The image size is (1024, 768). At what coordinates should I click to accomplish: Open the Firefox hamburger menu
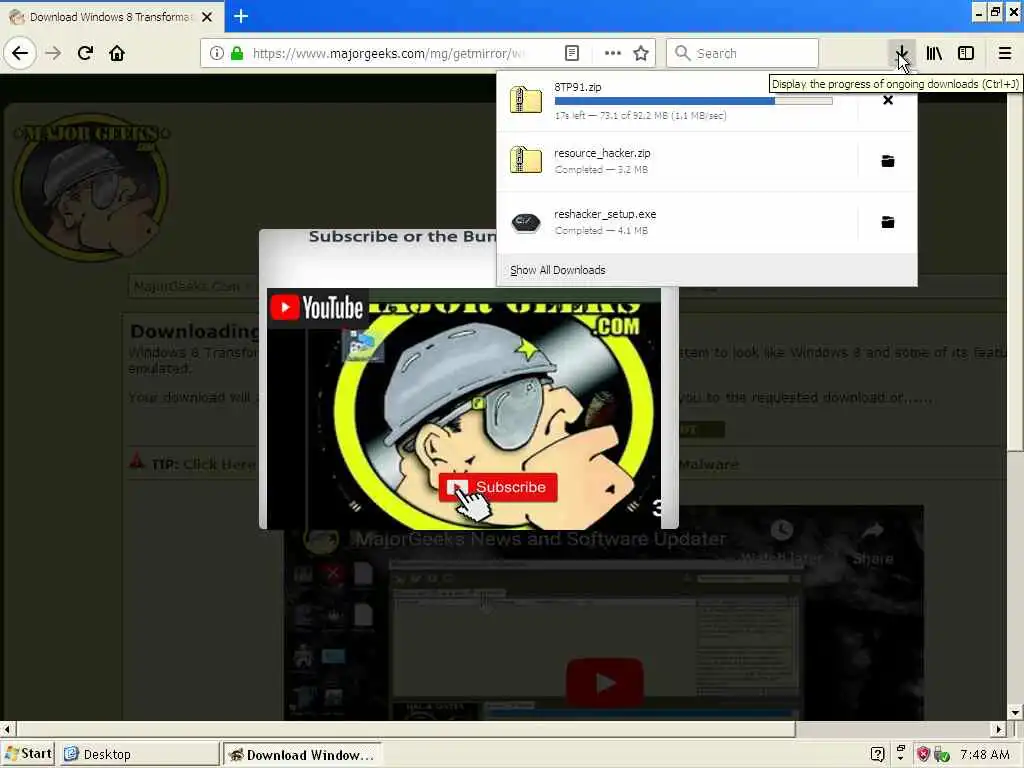[1005, 53]
